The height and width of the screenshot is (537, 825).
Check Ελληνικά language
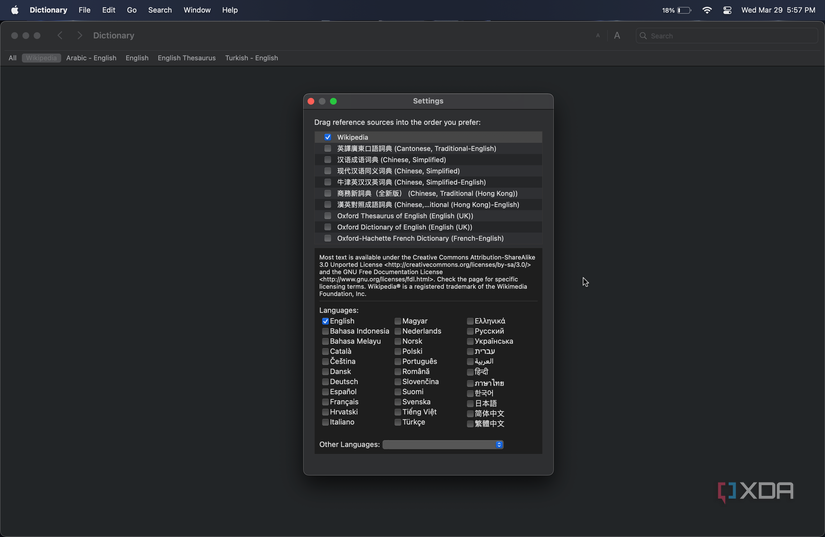coord(470,321)
